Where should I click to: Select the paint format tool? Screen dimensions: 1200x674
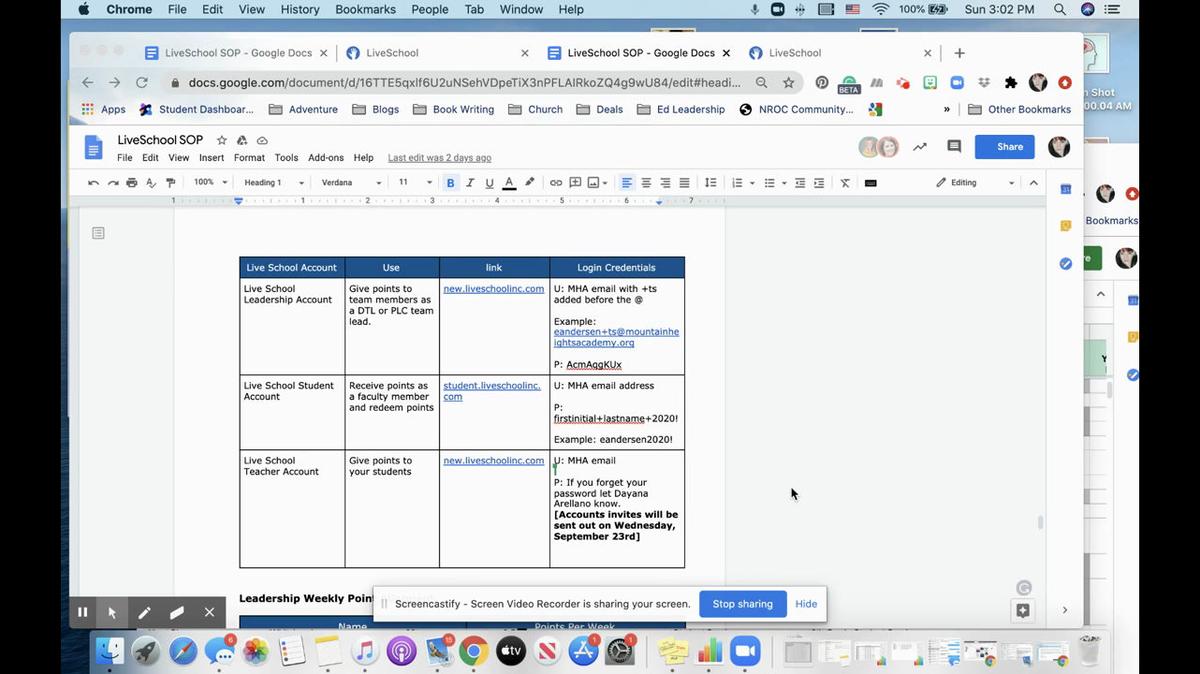click(170, 183)
